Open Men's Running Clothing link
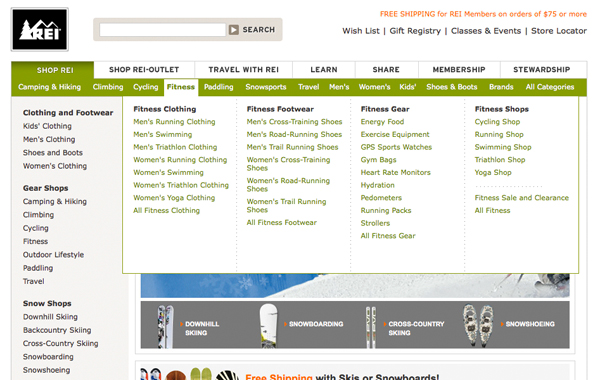Image resolution: width=600 pixels, height=380 pixels. click(x=174, y=122)
